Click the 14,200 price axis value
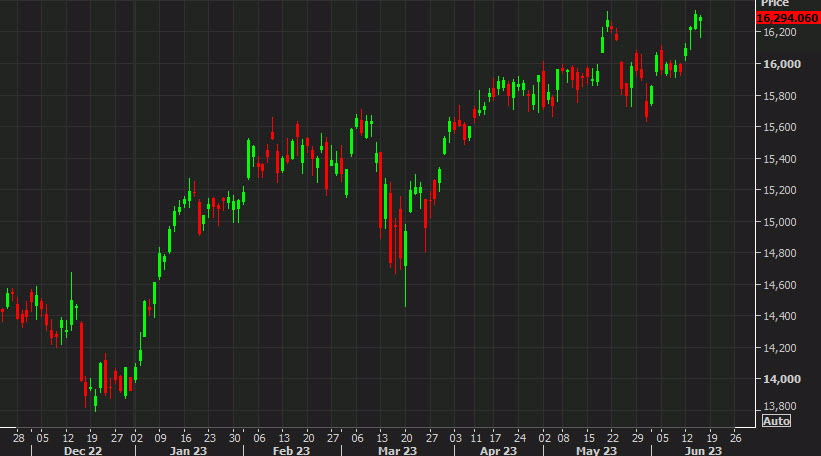Image resolution: width=821 pixels, height=456 pixels. click(x=780, y=348)
